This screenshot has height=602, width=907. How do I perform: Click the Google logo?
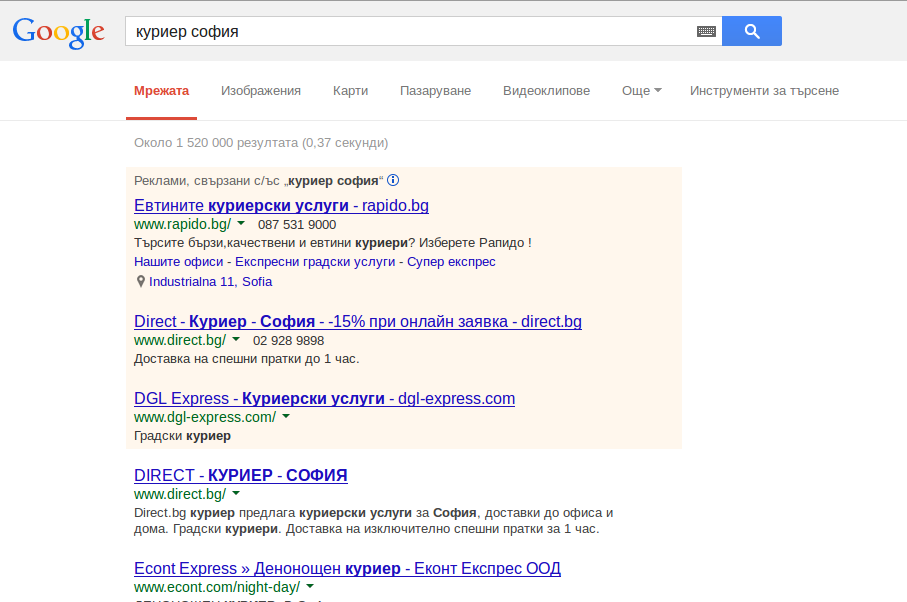click(x=58, y=32)
